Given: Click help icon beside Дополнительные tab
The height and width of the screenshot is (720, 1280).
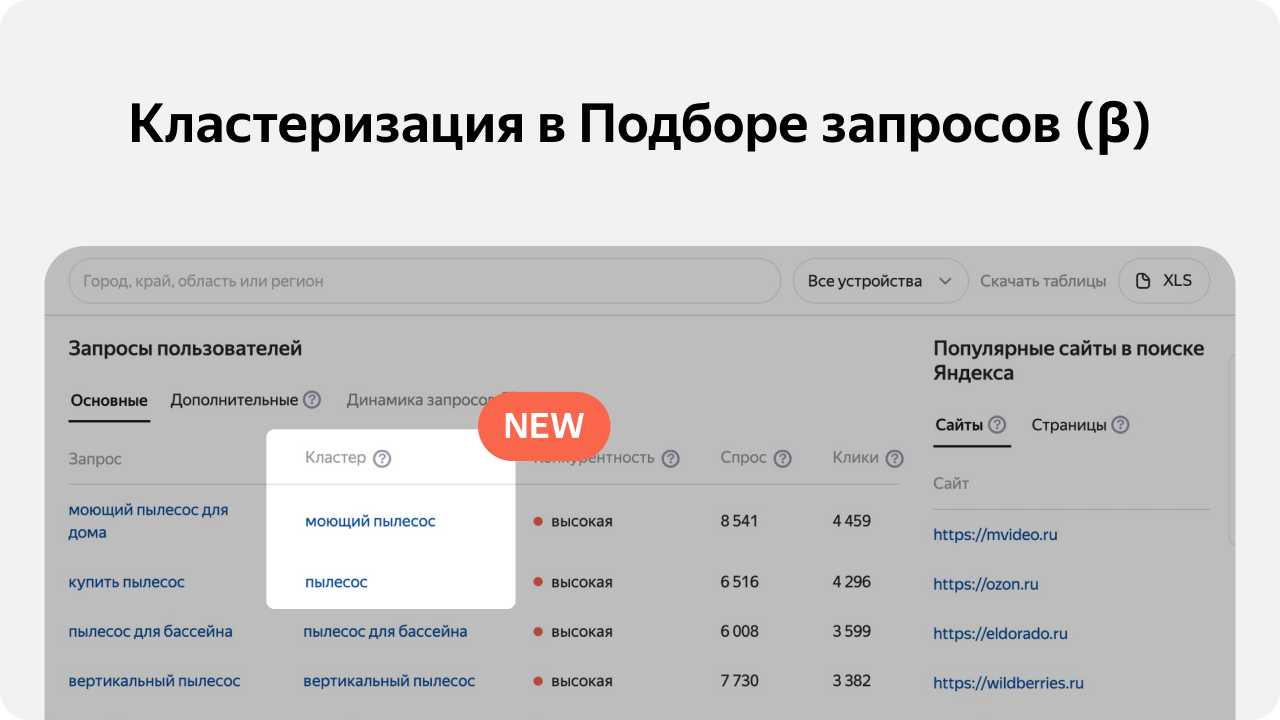Looking at the screenshot, I should pyautogui.click(x=312, y=400).
